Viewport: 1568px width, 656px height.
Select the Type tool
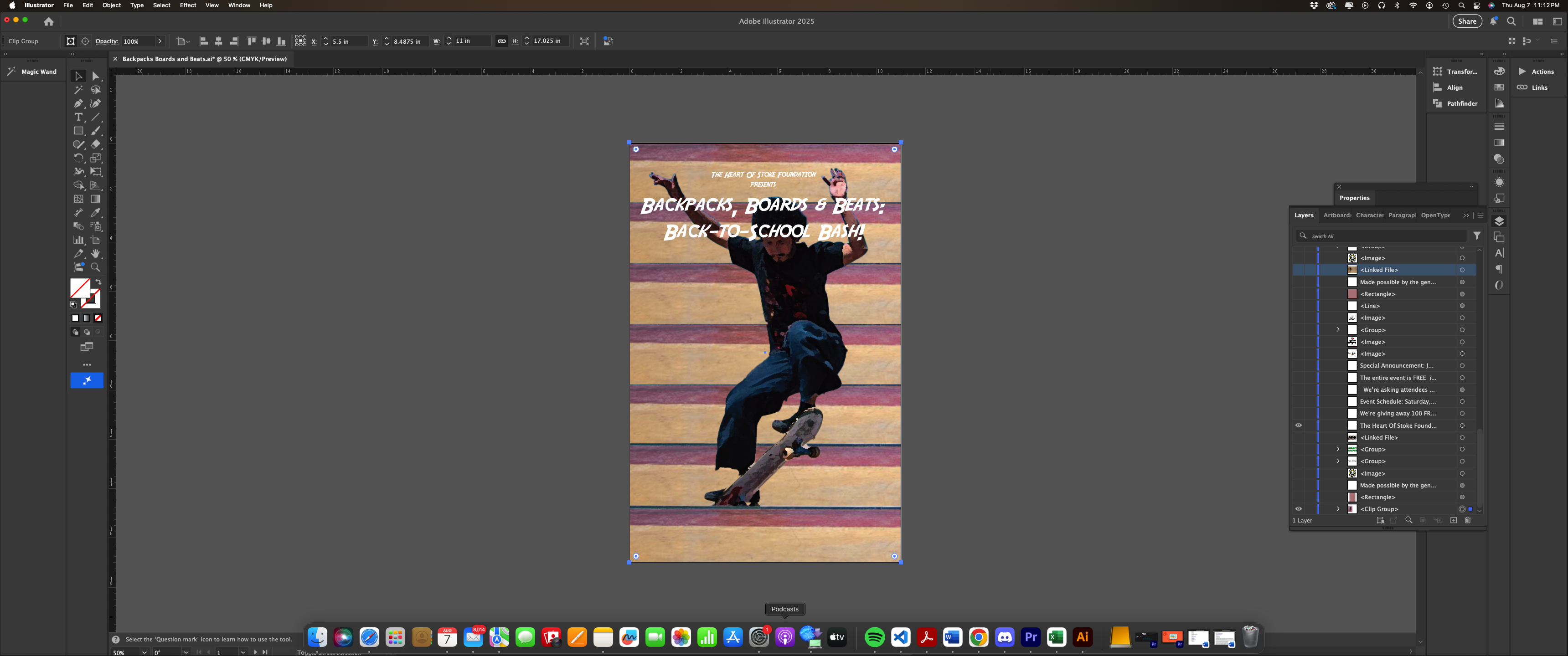pyautogui.click(x=78, y=117)
